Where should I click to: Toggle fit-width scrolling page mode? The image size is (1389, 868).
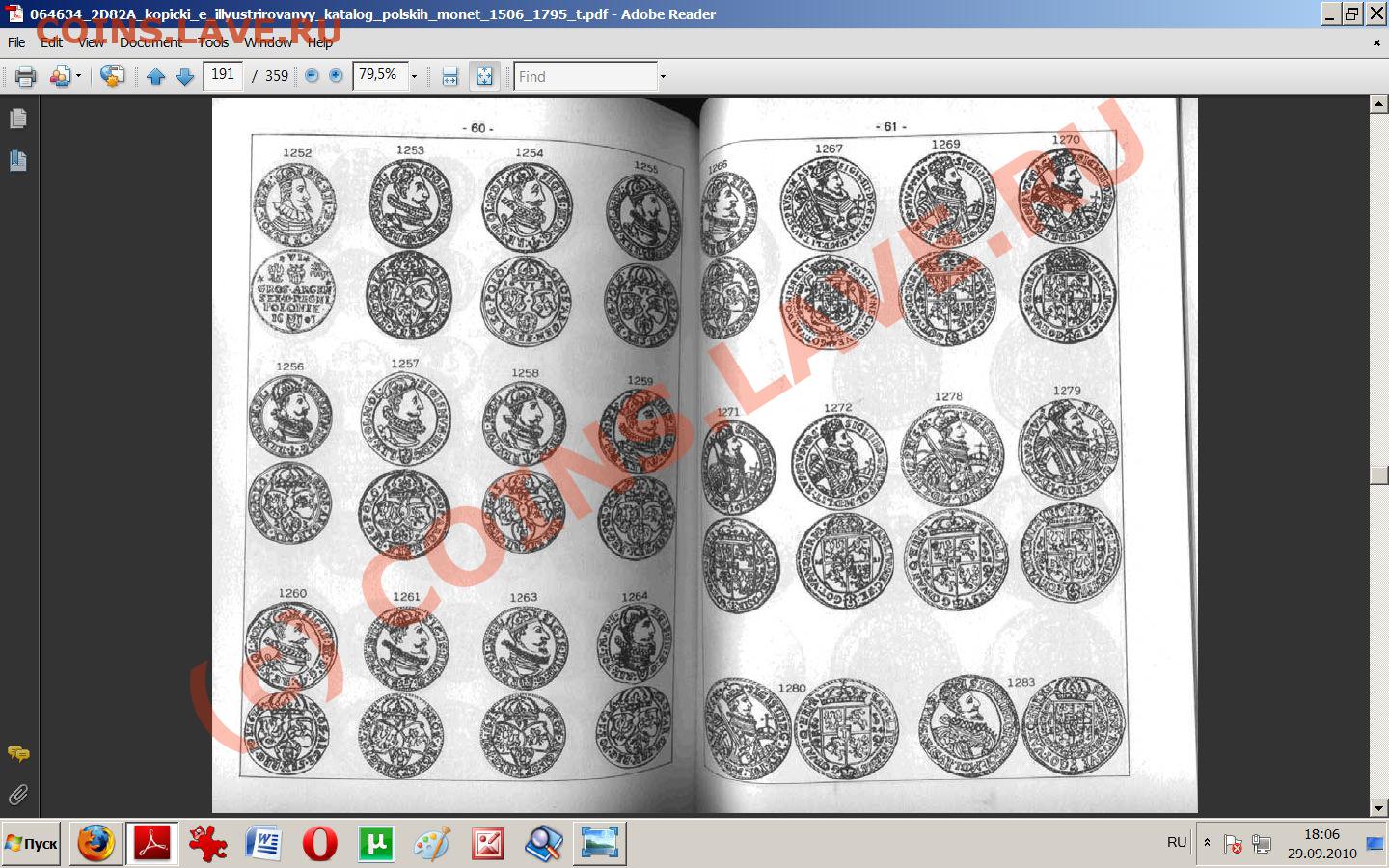tap(449, 76)
